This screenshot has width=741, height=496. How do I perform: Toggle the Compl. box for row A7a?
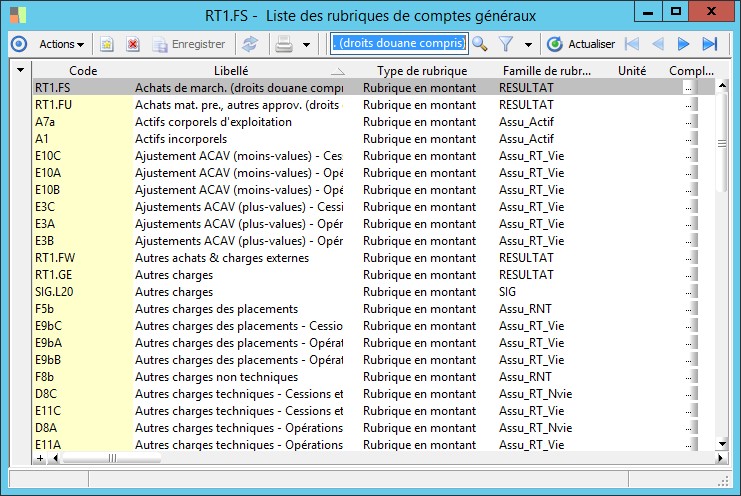pos(688,122)
